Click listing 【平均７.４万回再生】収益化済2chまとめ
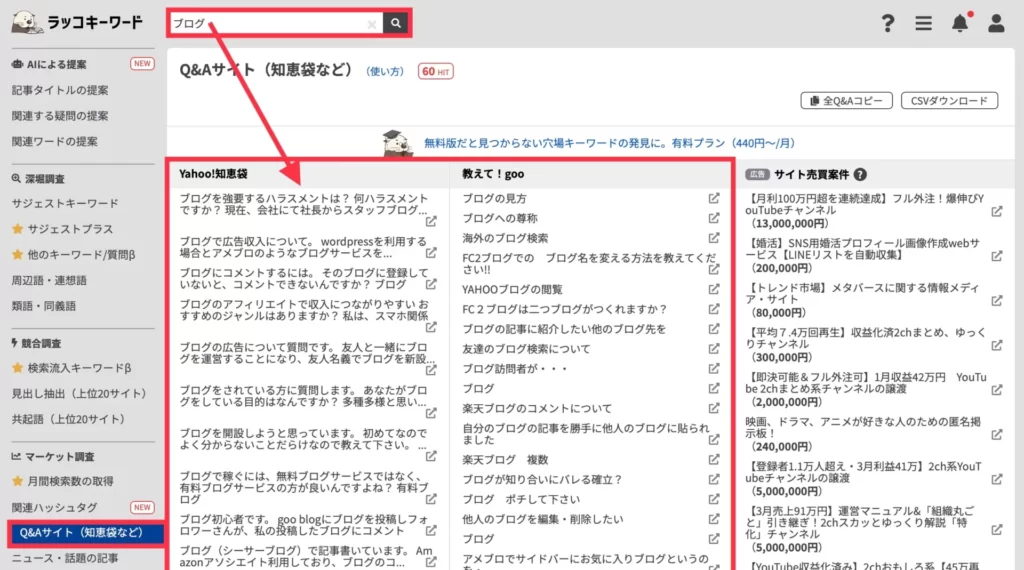This screenshot has height=570, width=1024. 866,345
